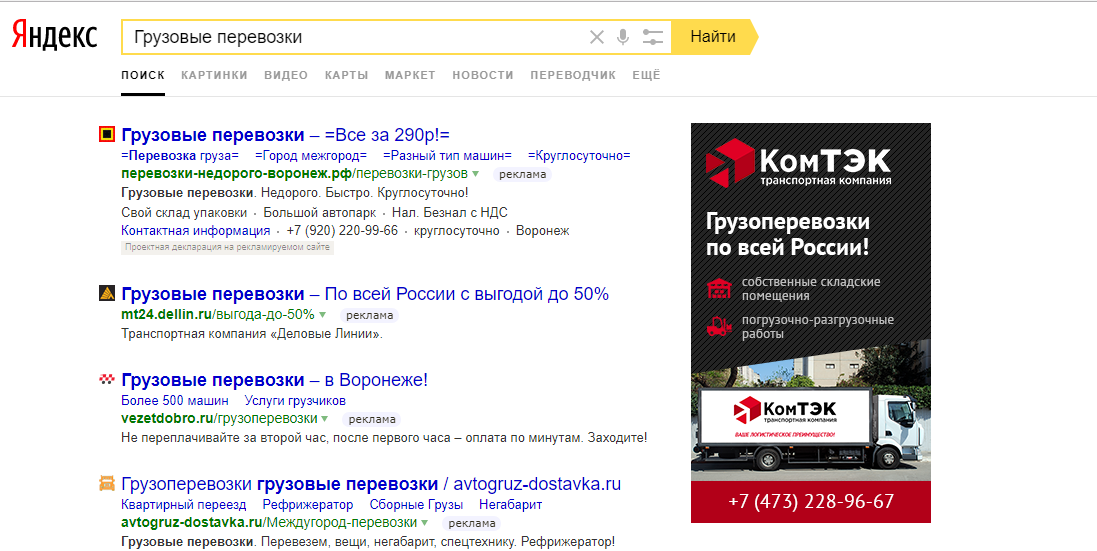1097x551 pixels.
Task: Click the Деловые Линии favicon
Action: 106,294
